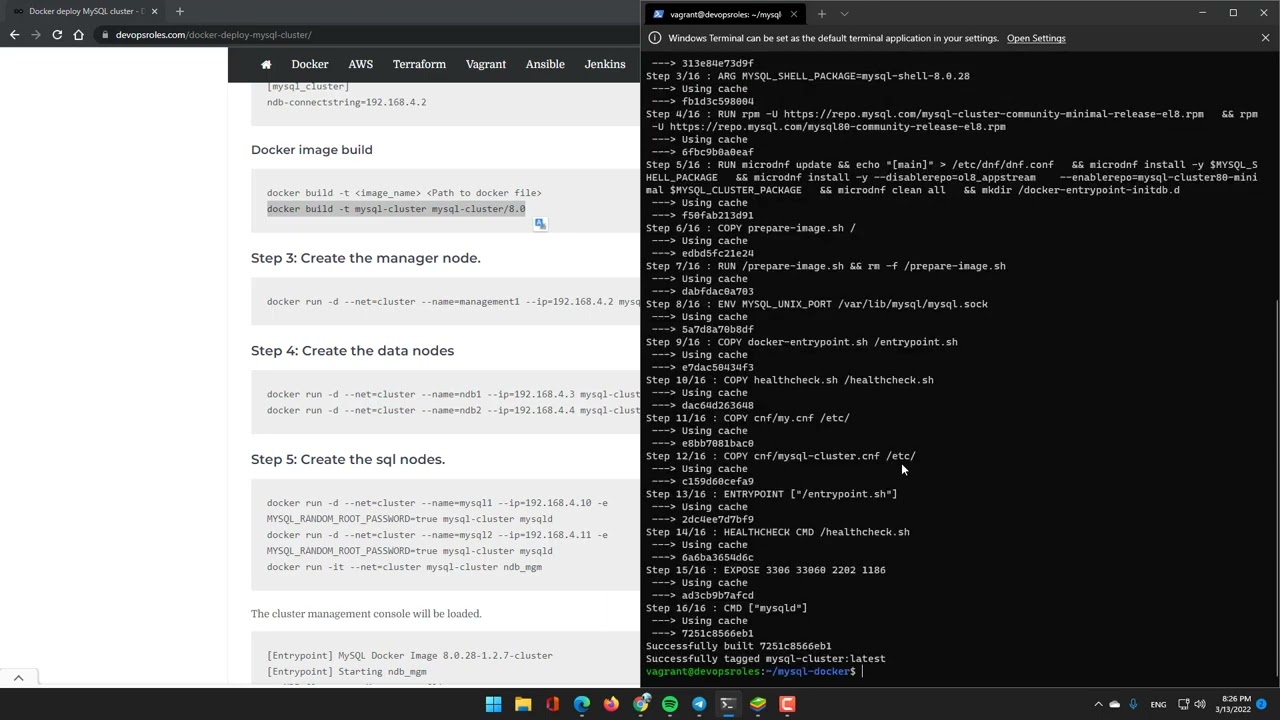Viewport: 1280px width, 720px height.
Task: Open Telegram from taskbar
Action: pos(699,704)
